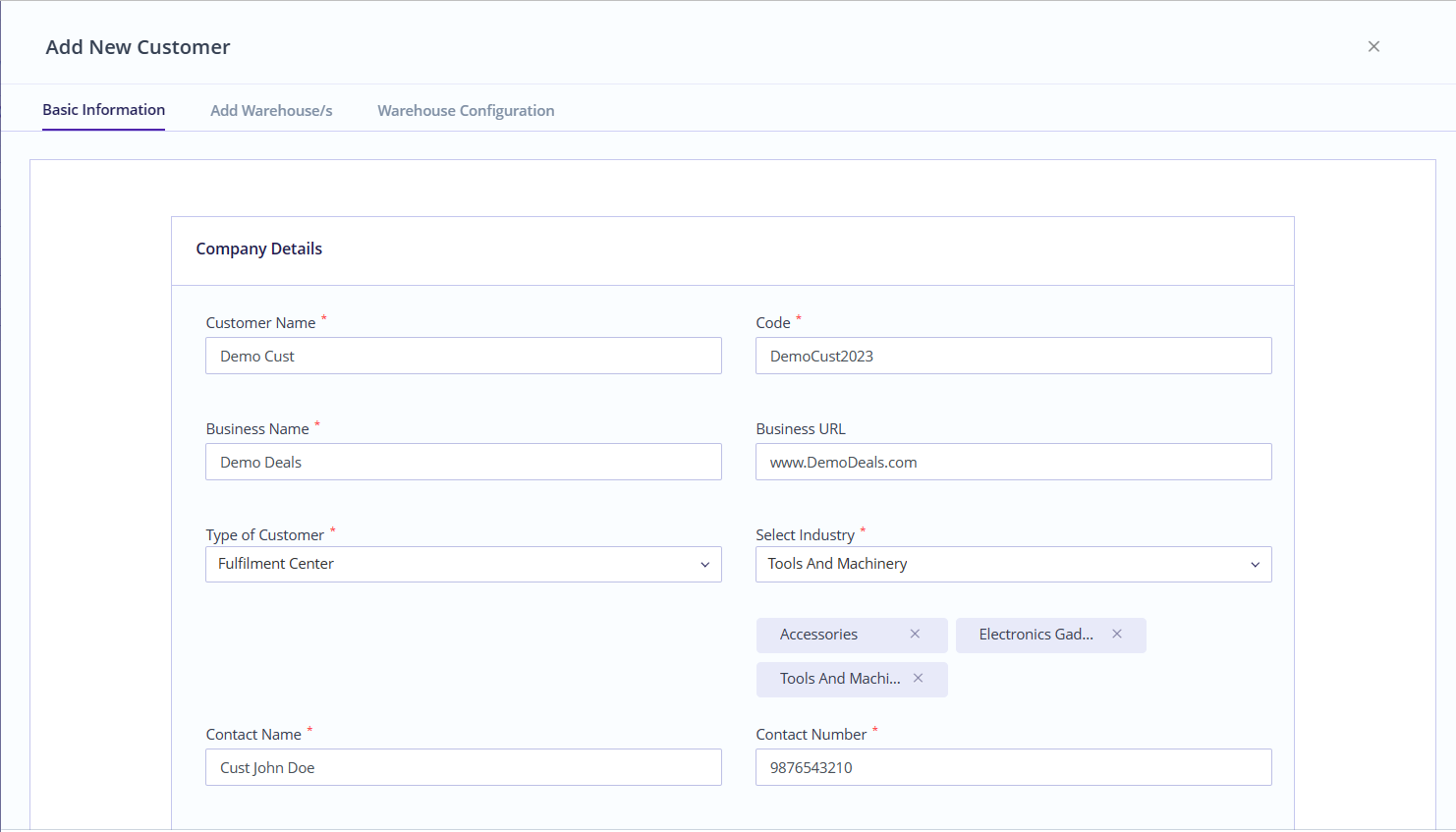1456x832 pixels.
Task: Click the Contact Name input field
Action: tap(463, 767)
